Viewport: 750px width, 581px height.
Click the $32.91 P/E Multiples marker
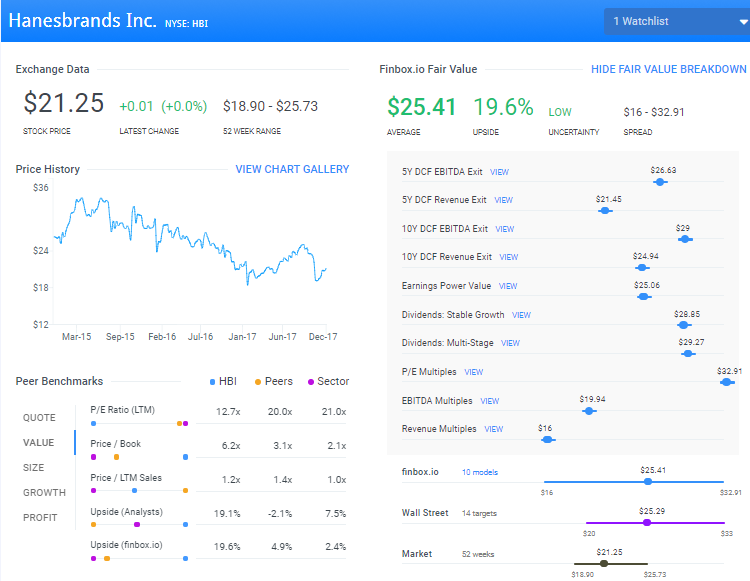727,382
